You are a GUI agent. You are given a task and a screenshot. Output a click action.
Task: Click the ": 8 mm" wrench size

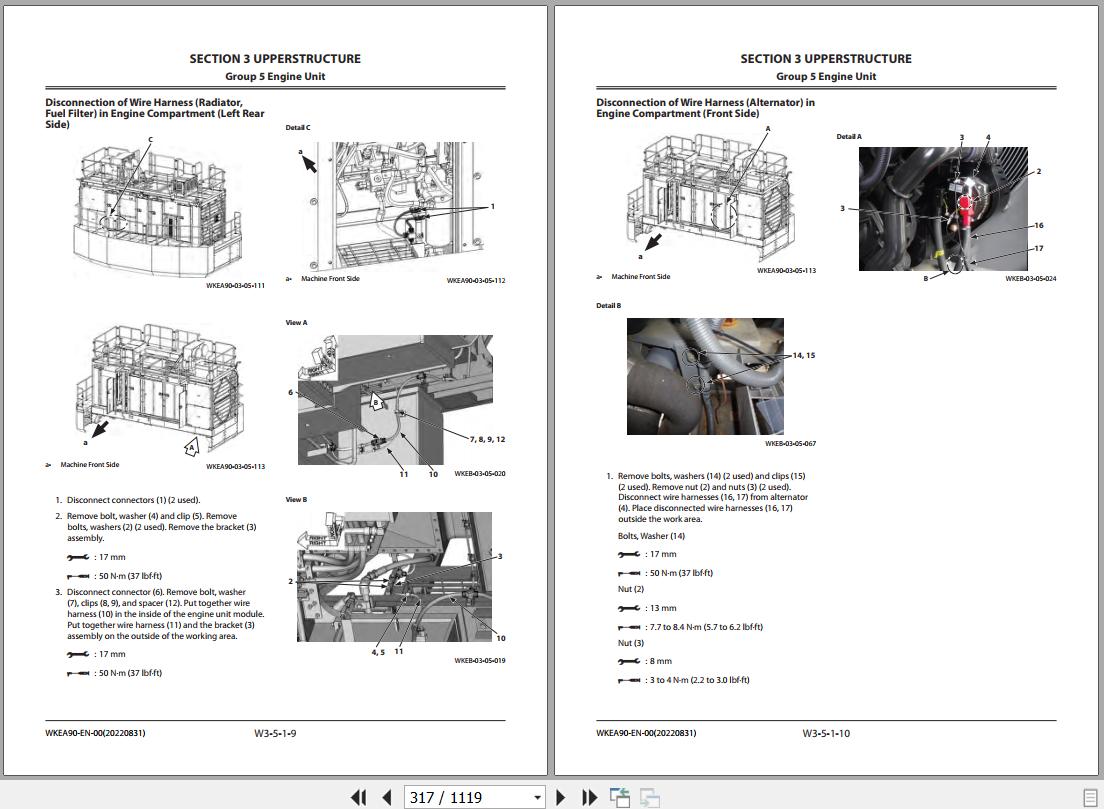(x=659, y=661)
